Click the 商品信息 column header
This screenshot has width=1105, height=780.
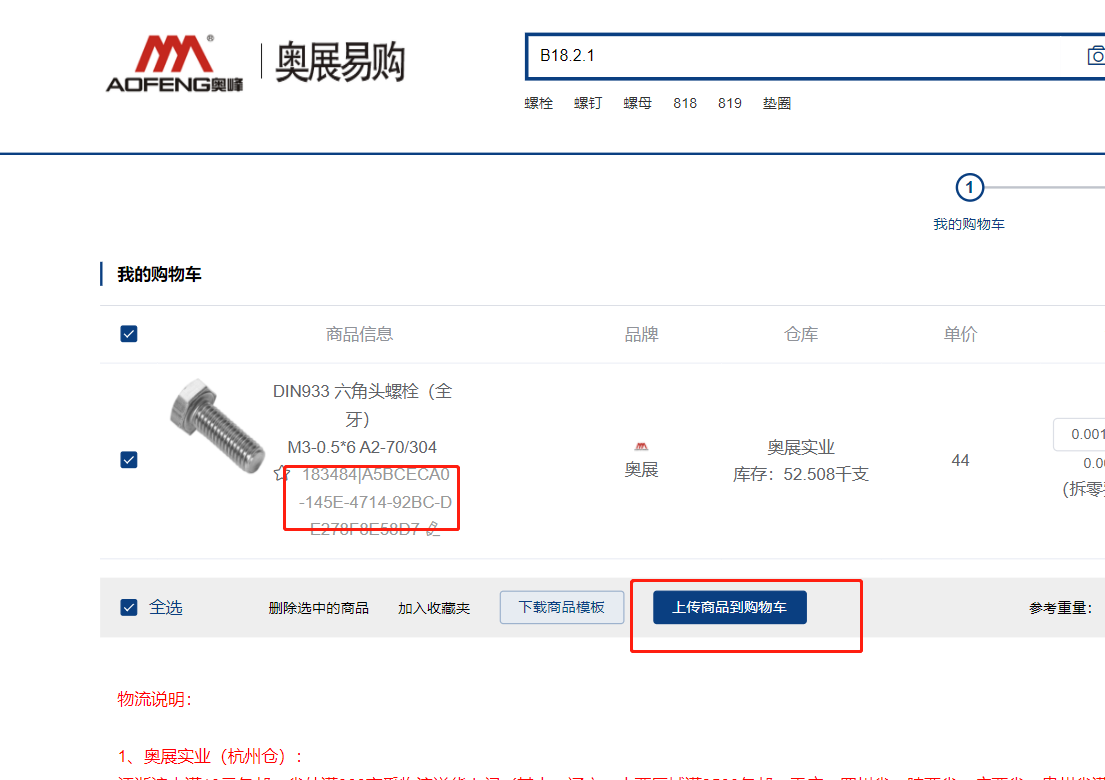(x=359, y=334)
